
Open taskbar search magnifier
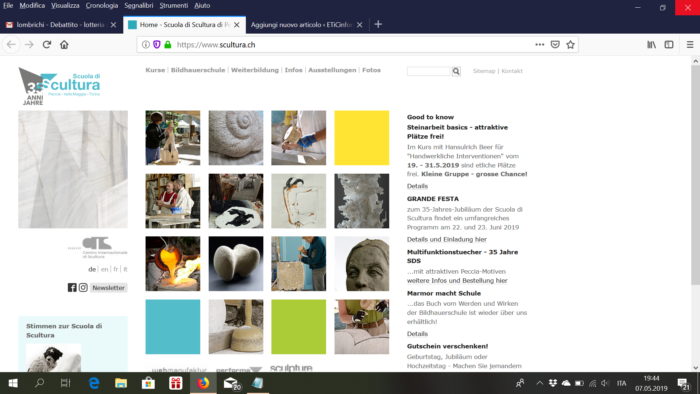pos(39,383)
